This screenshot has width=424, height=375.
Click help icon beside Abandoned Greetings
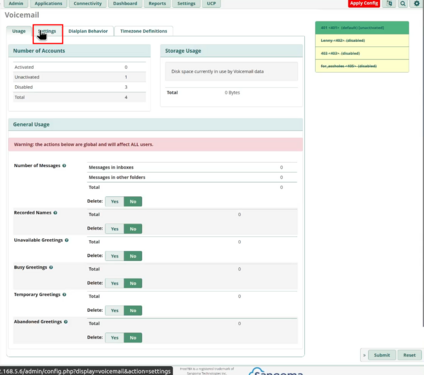pos(66,322)
